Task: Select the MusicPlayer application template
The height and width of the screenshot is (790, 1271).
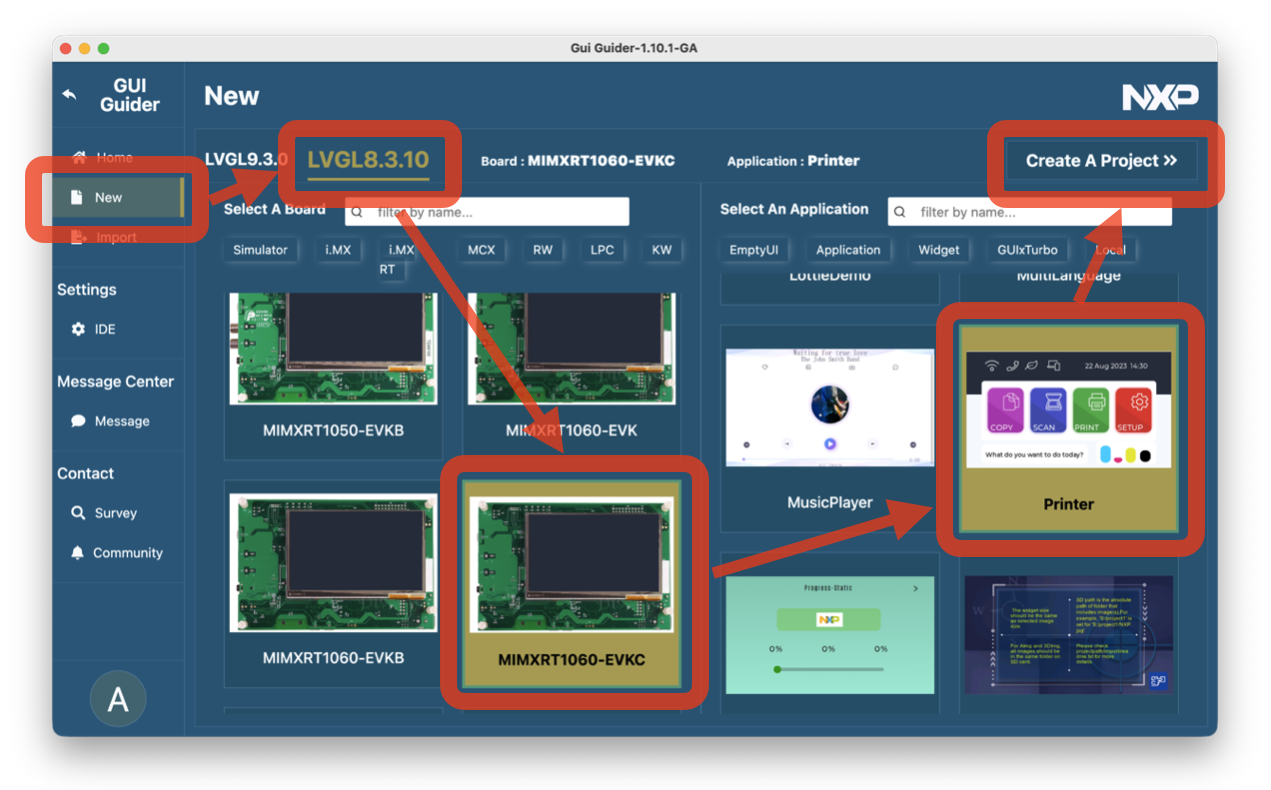Action: (830, 428)
